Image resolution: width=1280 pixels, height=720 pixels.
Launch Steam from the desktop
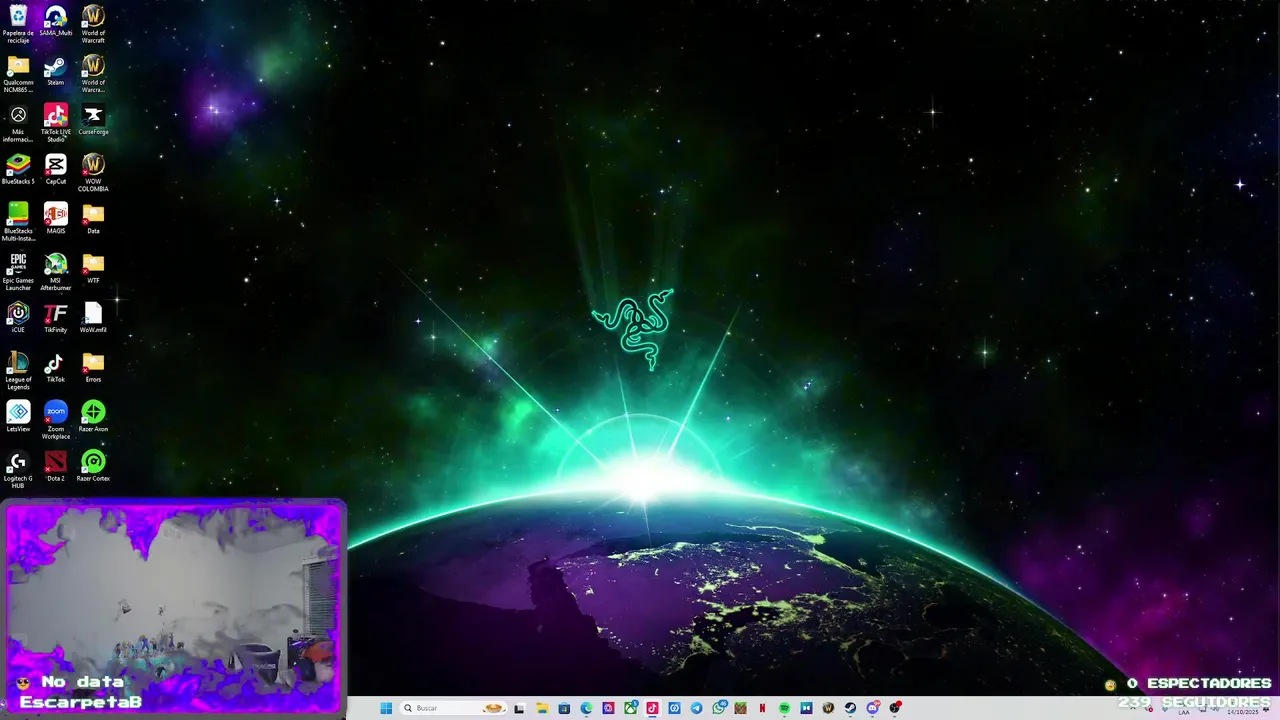point(56,71)
